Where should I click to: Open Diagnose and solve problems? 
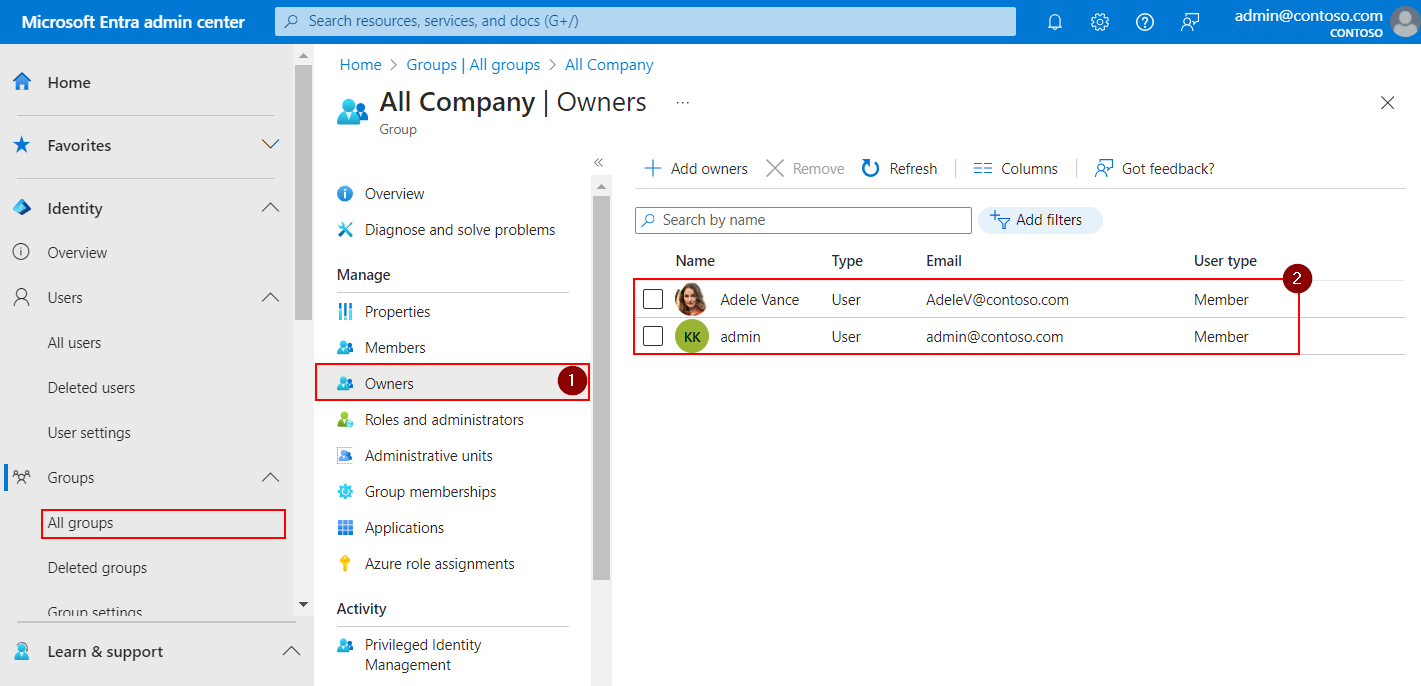(460, 229)
